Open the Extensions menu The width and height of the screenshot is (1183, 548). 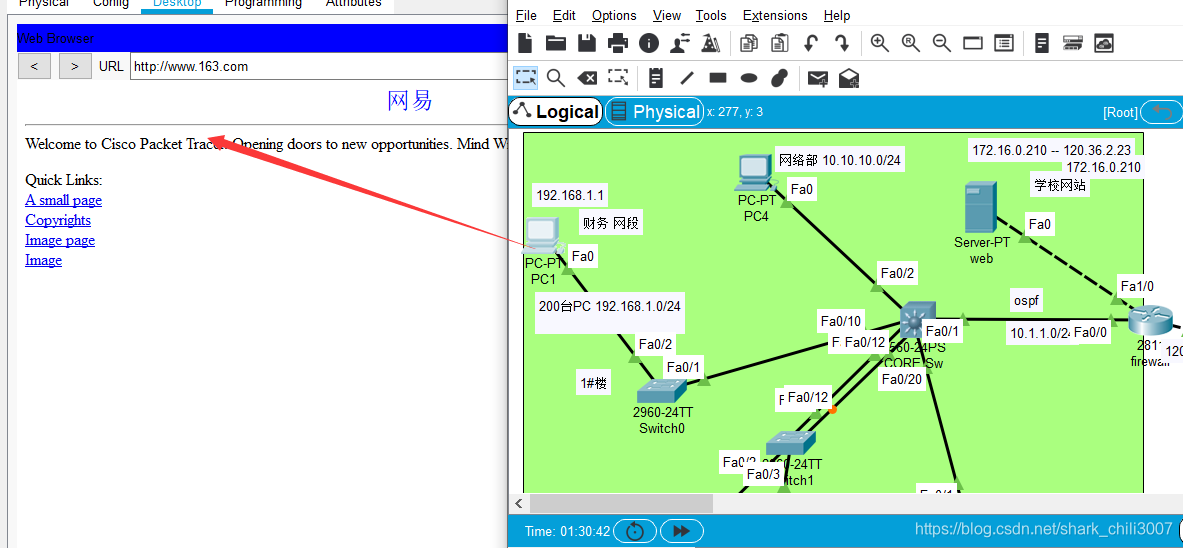click(775, 15)
